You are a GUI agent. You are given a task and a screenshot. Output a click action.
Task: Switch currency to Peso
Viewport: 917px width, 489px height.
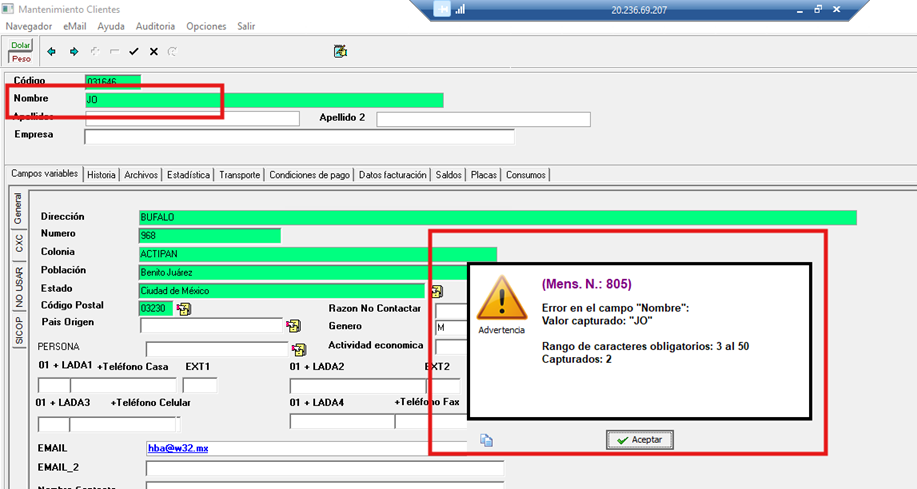point(20,58)
